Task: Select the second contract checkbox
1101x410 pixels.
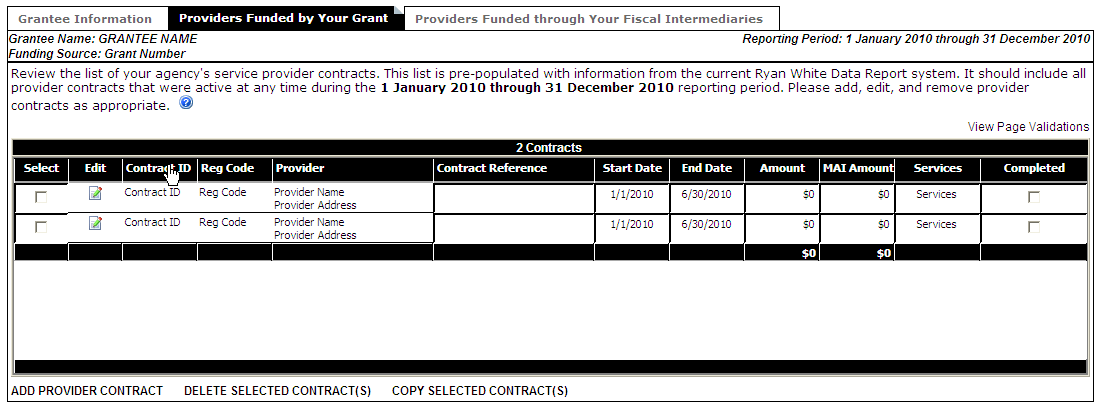Action: tap(41, 228)
